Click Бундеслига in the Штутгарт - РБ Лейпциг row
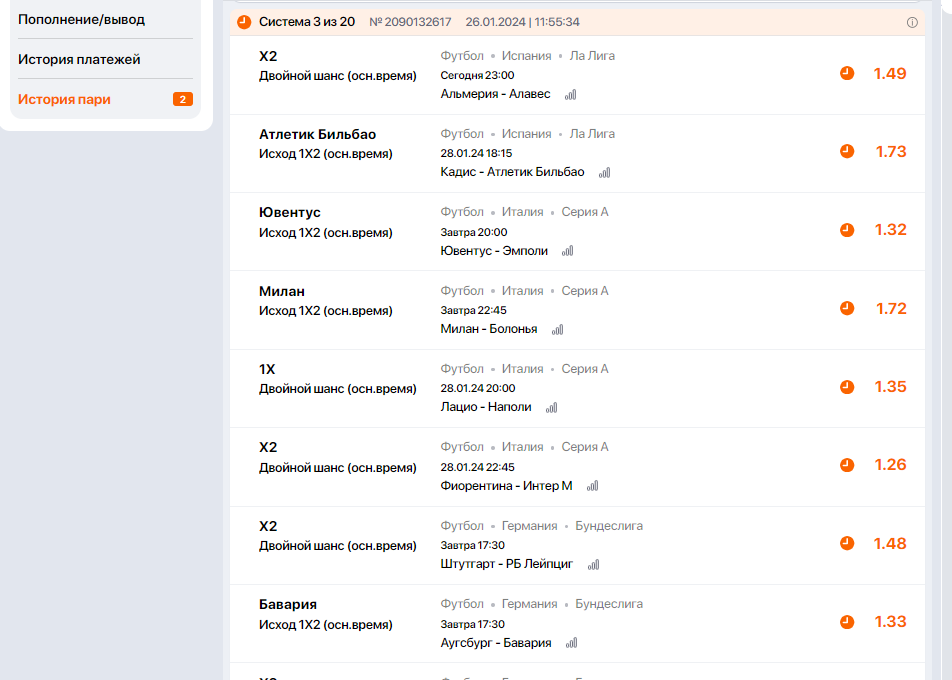Screen dimensions: 952x680 [609, 526]
